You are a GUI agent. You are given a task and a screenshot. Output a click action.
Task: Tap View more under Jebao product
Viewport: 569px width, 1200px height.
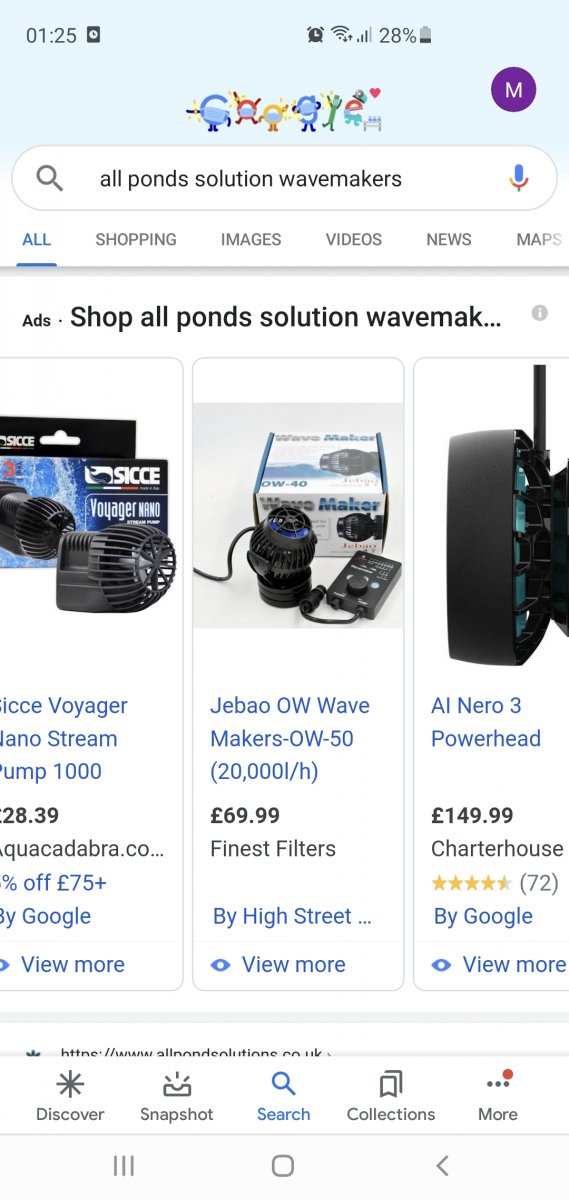coord(279,964)
